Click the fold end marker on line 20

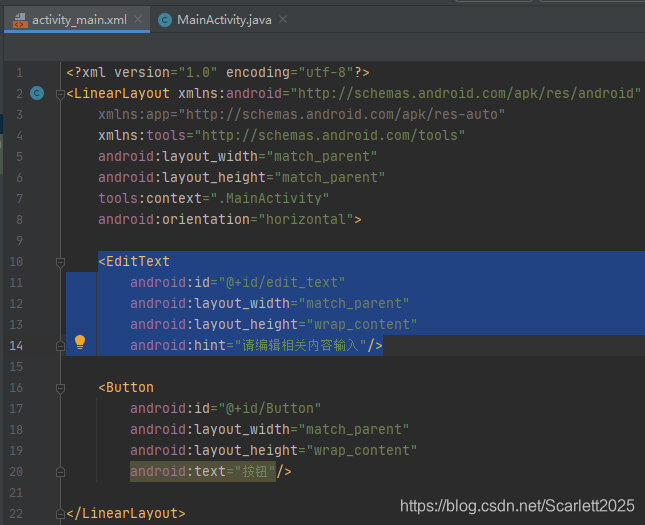pos(60,472)
